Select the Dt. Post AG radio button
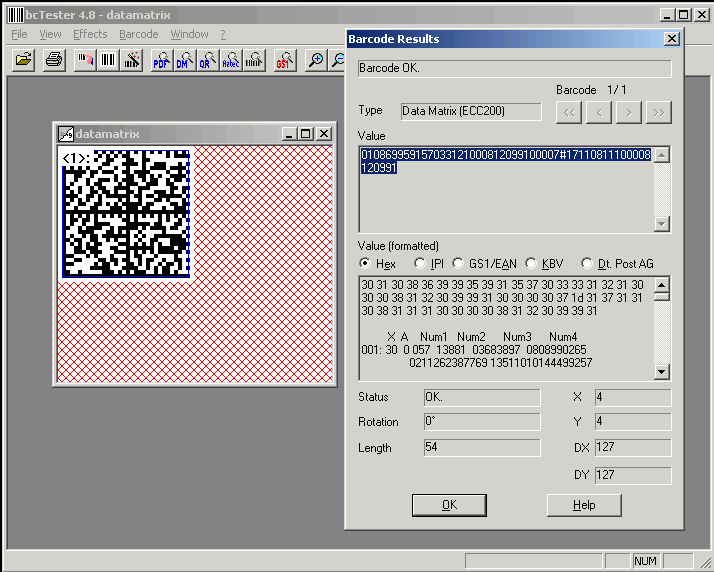Image resolution: width=714 pixels, height=572 pixels. point(587,263)
